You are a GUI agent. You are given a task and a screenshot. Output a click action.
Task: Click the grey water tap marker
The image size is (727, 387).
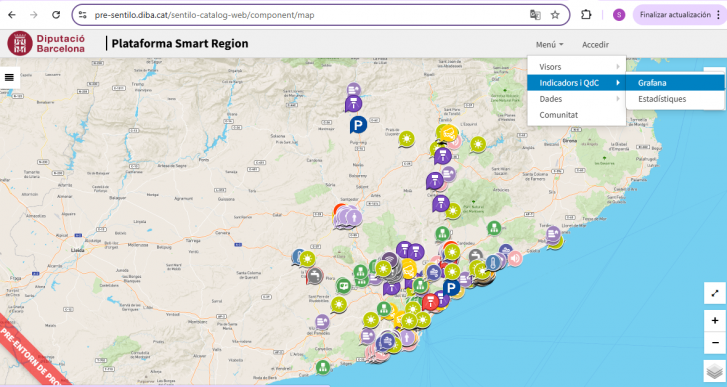click(x=315, y=276)
